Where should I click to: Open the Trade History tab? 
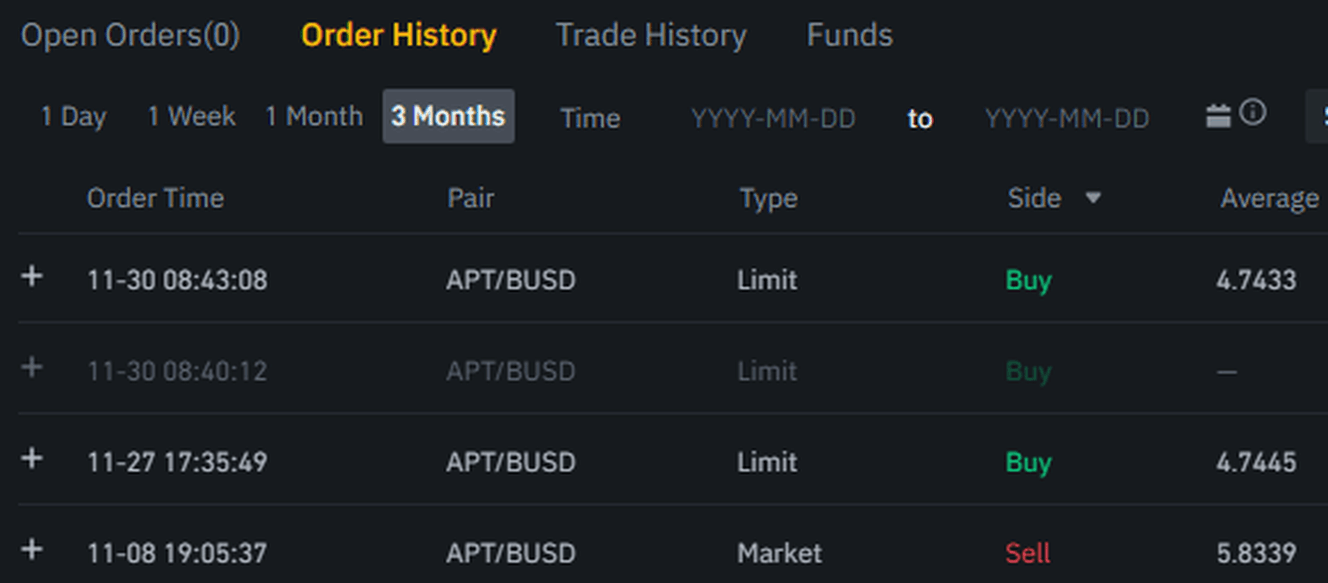point(651,36)
